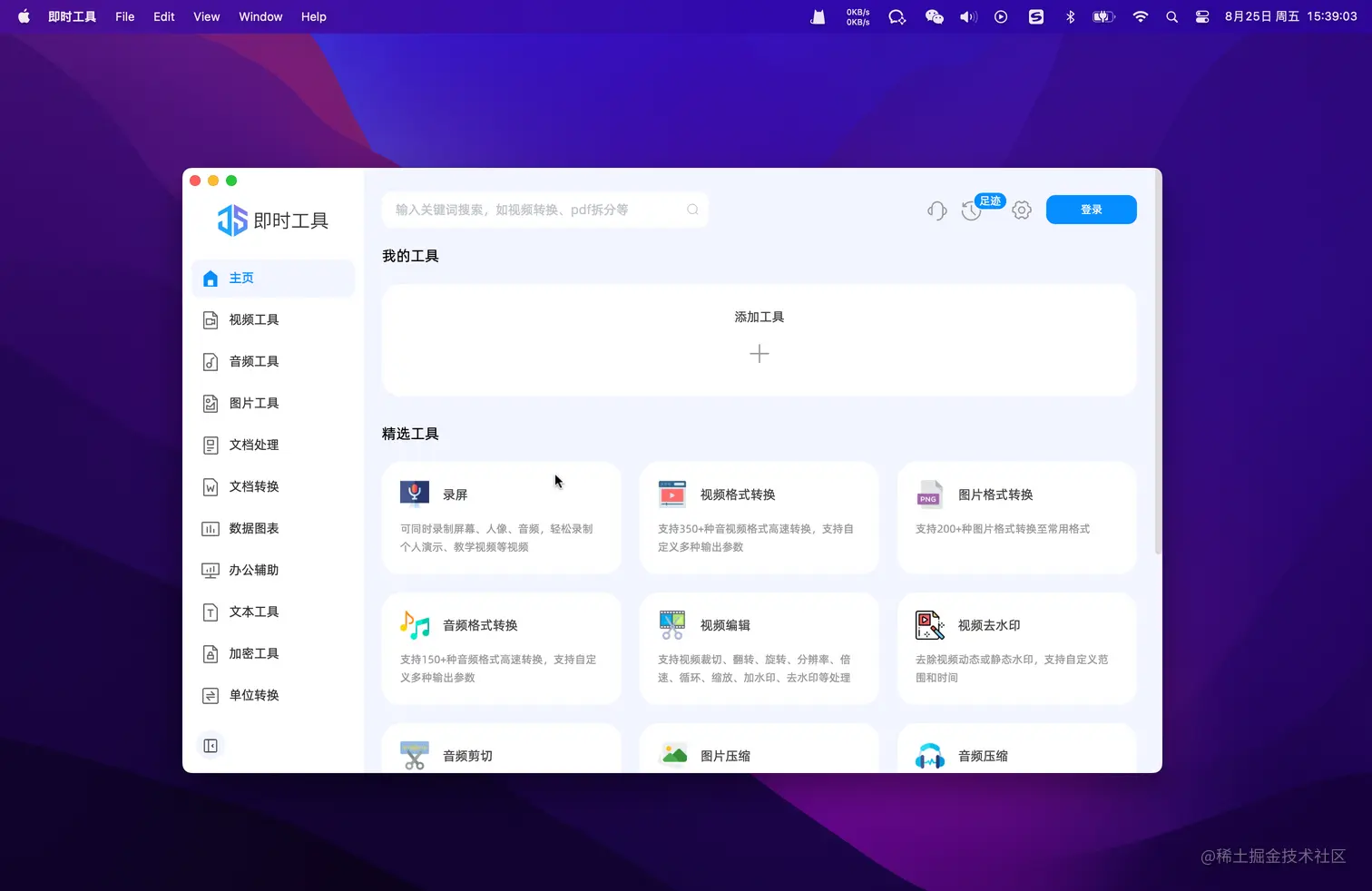Open 视频格式转换 tool card
The height and width of the screenshot is (891, 1372).
coord(759,518)
